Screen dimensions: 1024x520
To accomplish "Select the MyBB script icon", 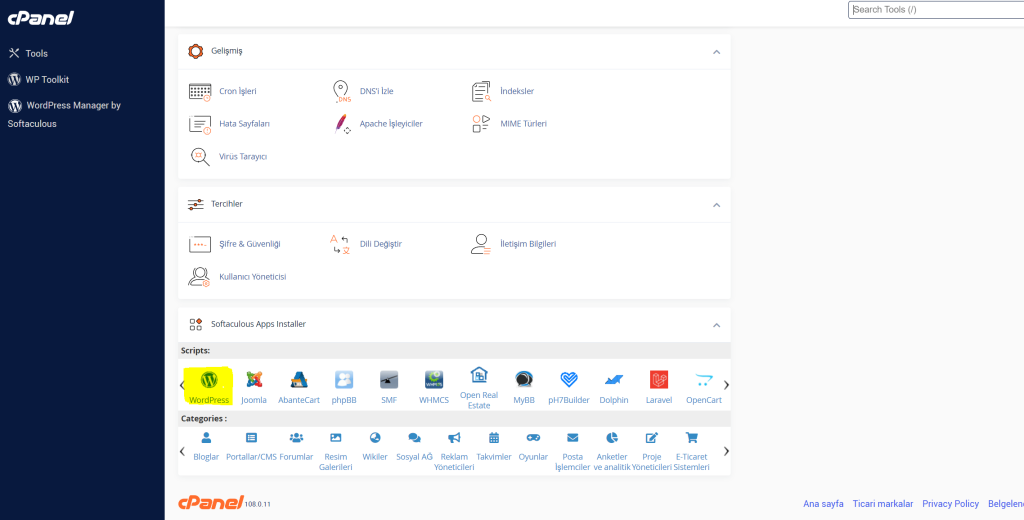I will click(524, 380).
